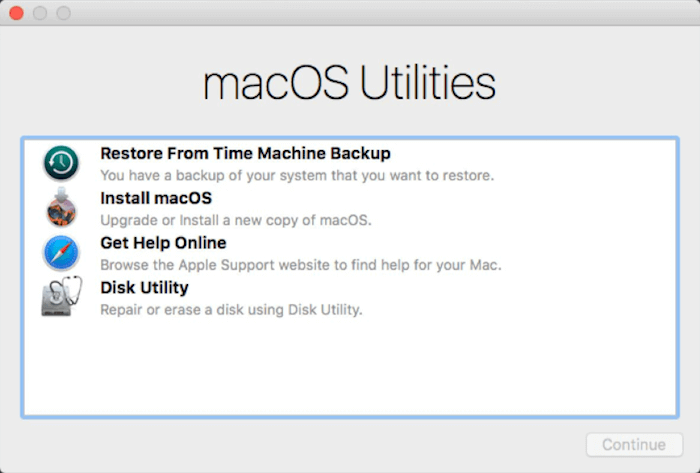Click the Install macOS installer icon
700x473 pixels.
pyautogui.click(x=61, y=208)
